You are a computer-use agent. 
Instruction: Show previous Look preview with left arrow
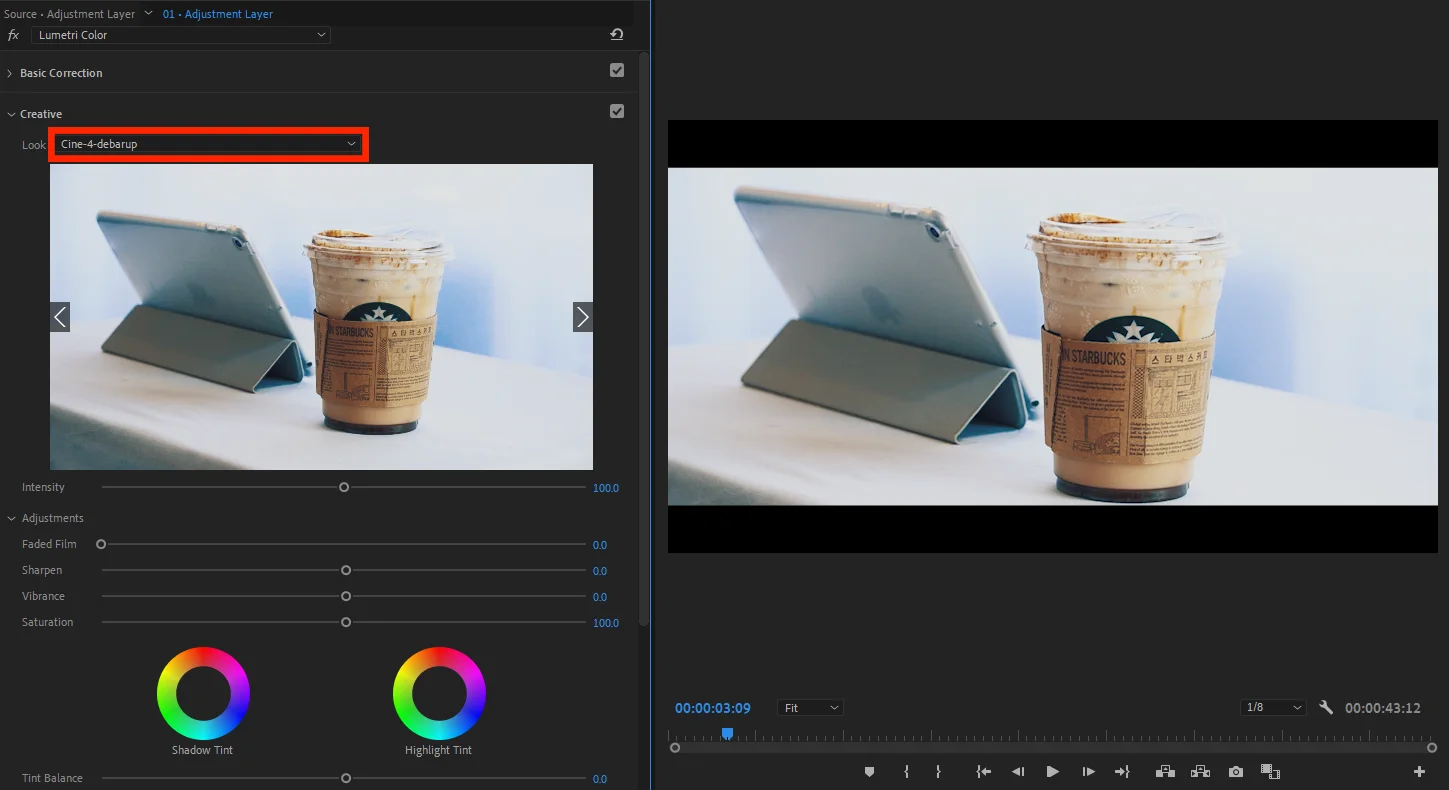pos(60,317)
